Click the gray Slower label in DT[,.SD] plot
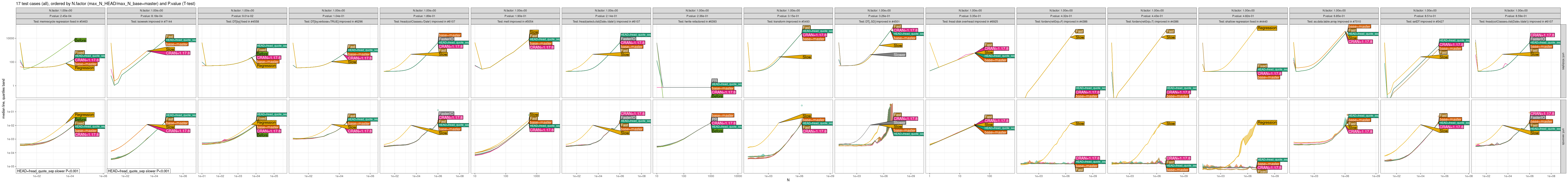This screenshot has height=184, width=1568. point(899,55)
